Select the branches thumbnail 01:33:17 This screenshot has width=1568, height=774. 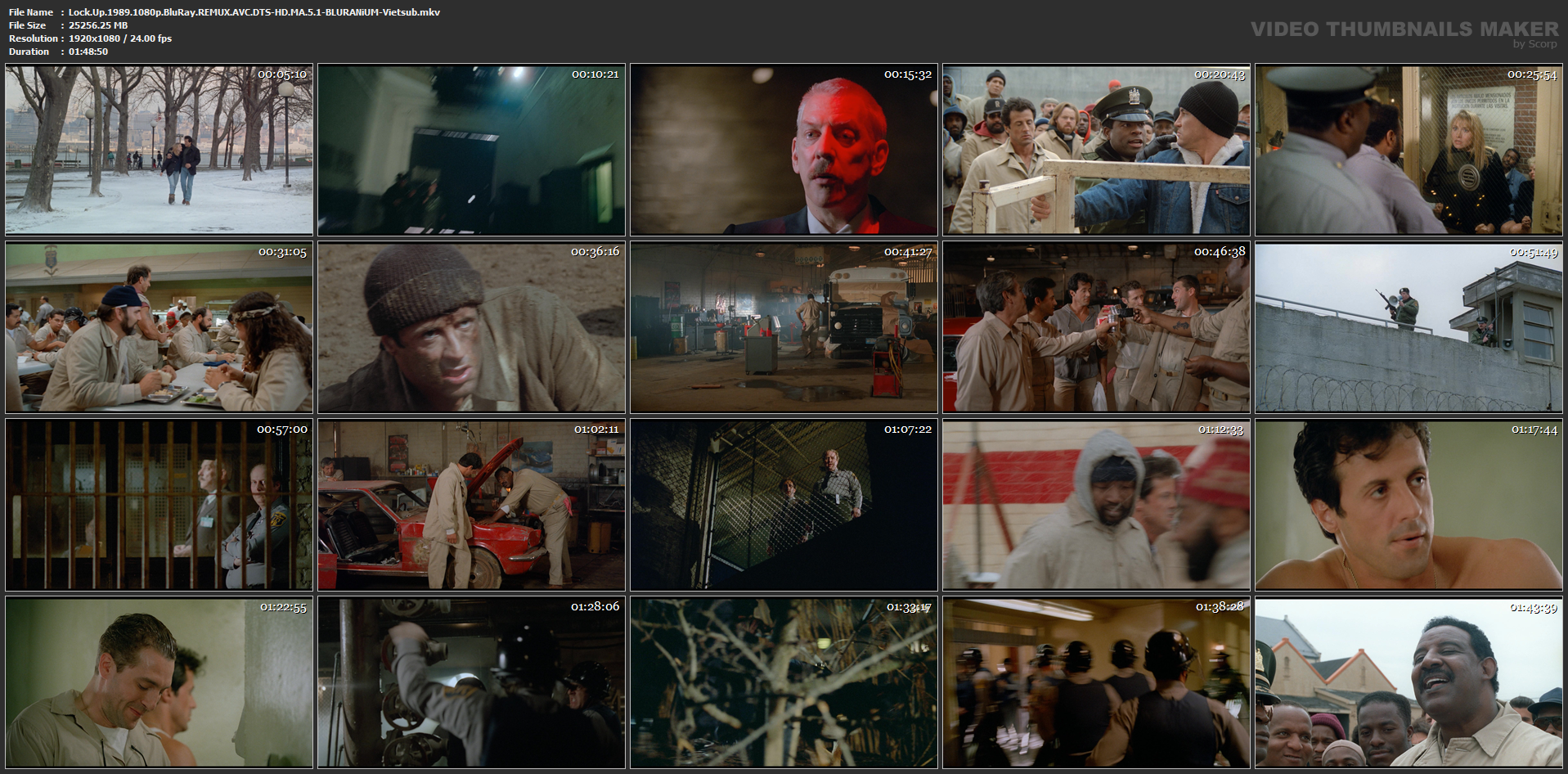[784, 682]
